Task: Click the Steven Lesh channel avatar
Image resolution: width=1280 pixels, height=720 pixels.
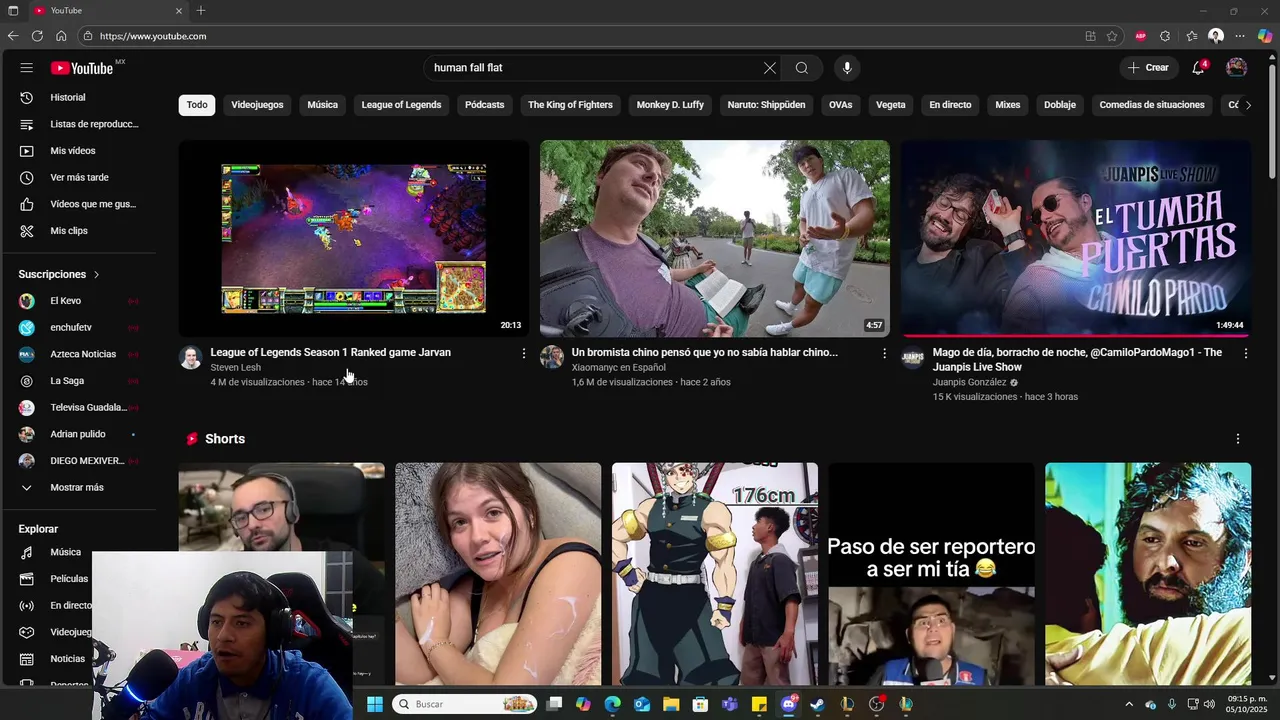Action: pos(190,358)
